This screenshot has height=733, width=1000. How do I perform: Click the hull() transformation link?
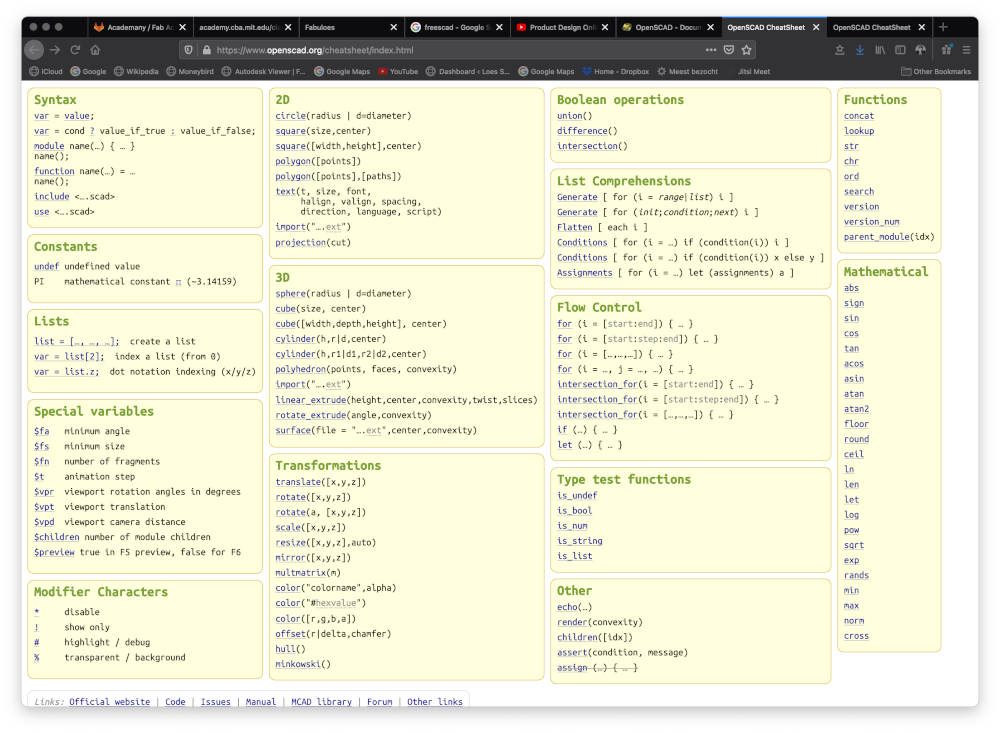tap(285, 649)
